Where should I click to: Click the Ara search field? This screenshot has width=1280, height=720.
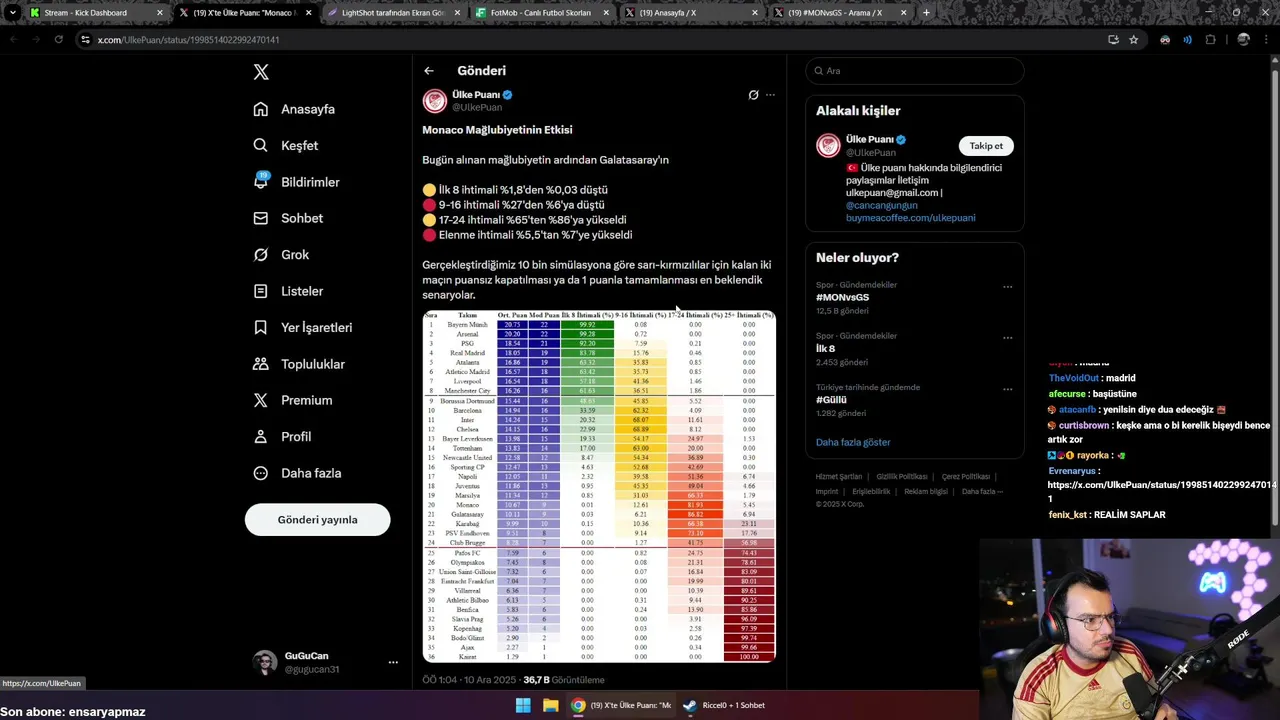pyautogui.click(x=915, y=71)
